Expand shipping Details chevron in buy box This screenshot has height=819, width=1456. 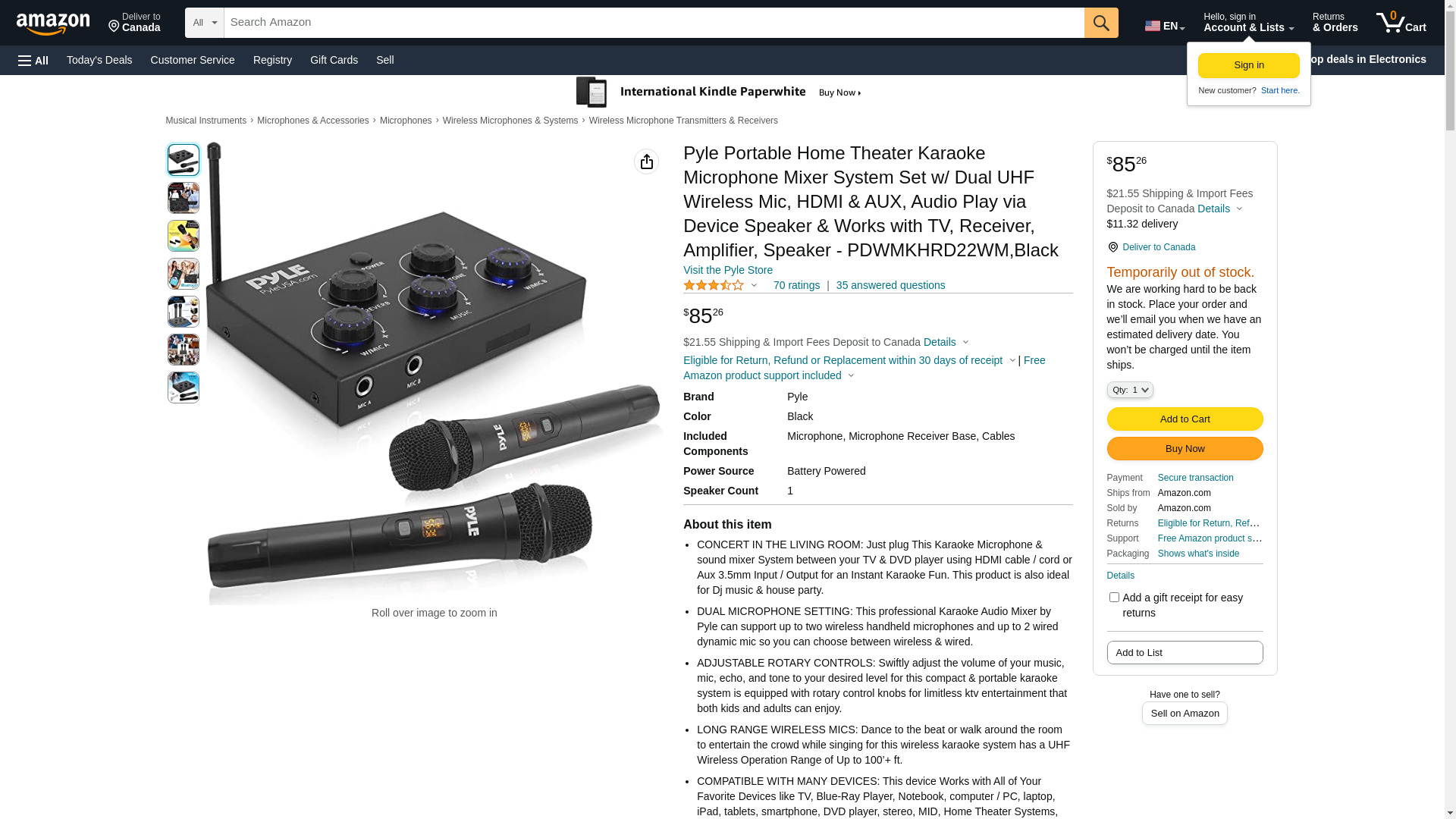pyautogui.click(x=1239, y=209)
